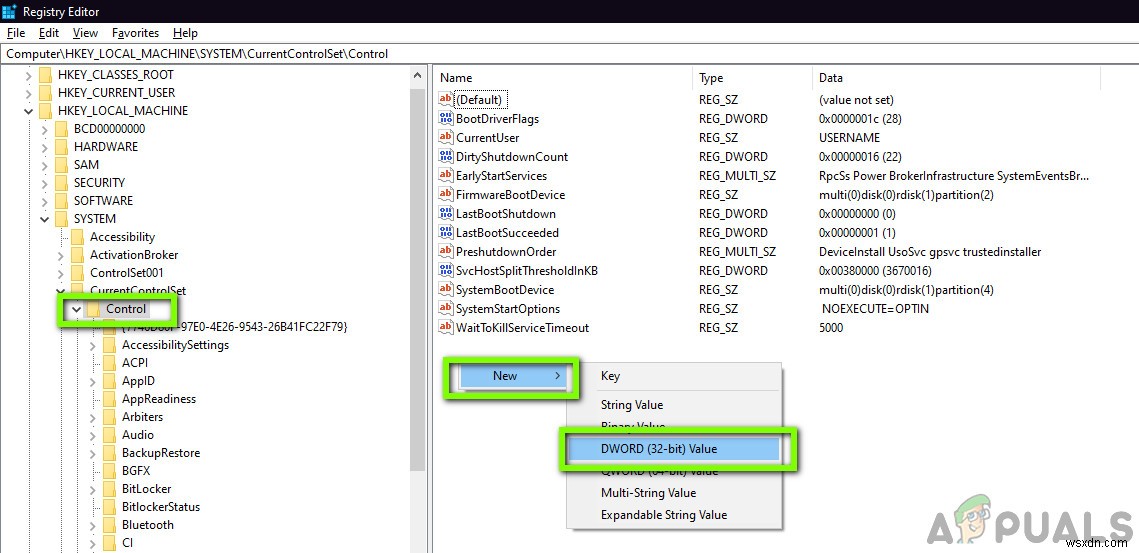Open the Help menu
The image size is (1139, 553).
coord(185,33)
